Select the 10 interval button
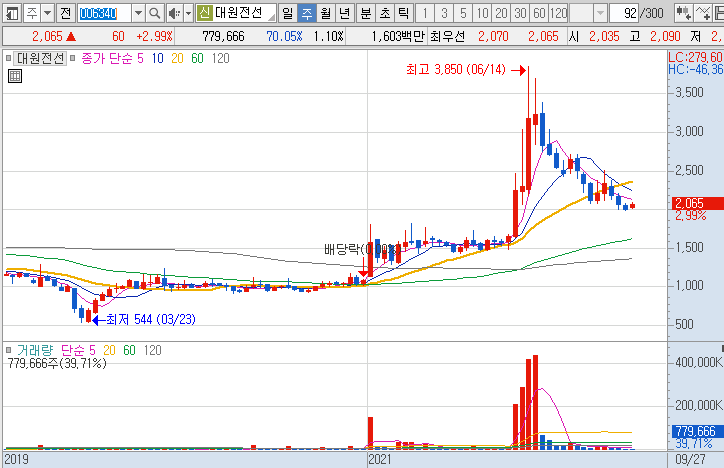This screenshot has height=468, width=724. pos(483,13)
